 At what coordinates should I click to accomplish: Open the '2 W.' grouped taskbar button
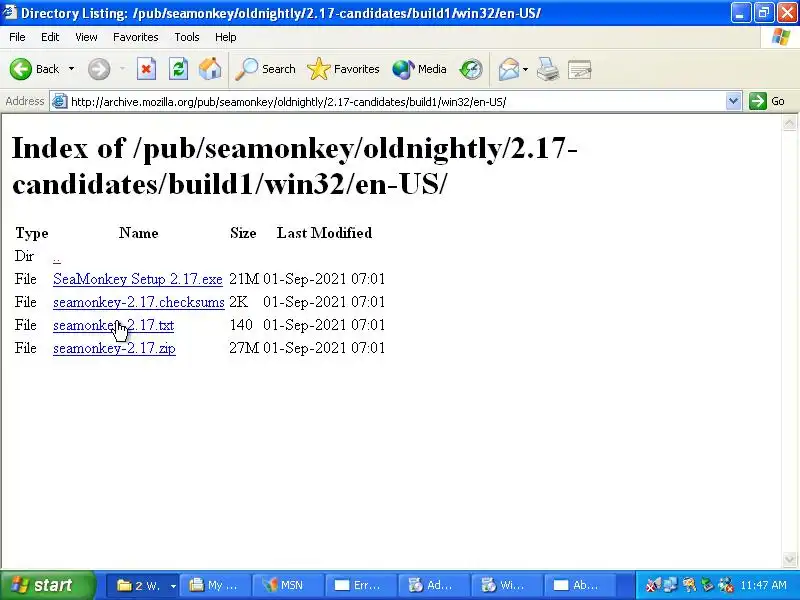click(x=142, y=585)
